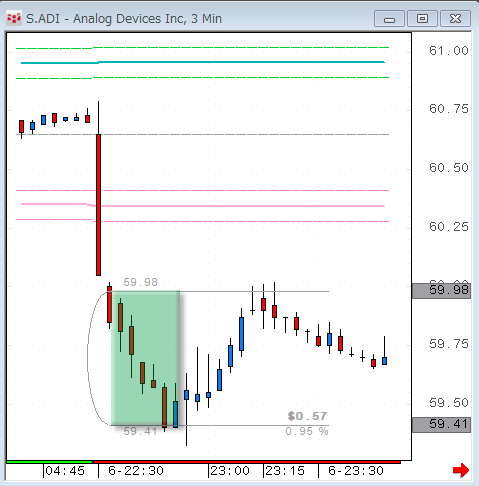Click the 61.00 price scale label

449,51
